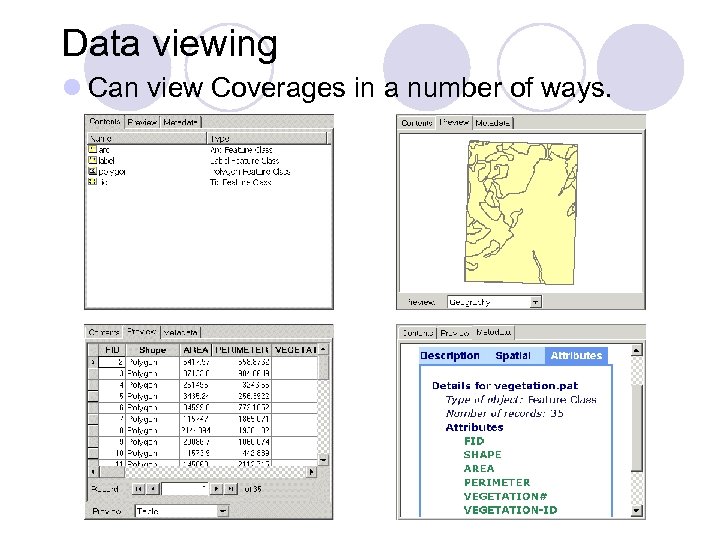
Task: Click table horizontal scrollbar left arrow
Action: pos(93,472)
